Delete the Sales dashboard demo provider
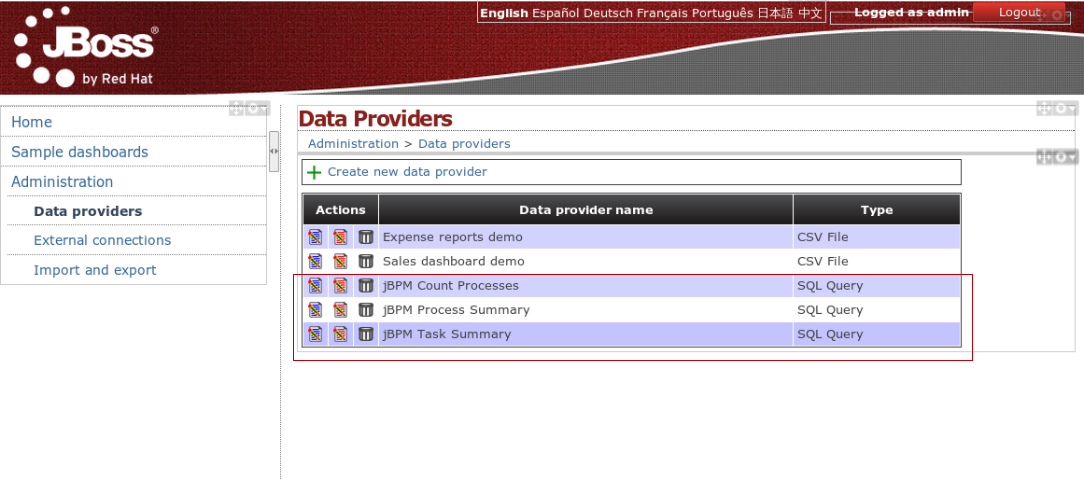The image size is (1084, 479). tap(366, 261)
